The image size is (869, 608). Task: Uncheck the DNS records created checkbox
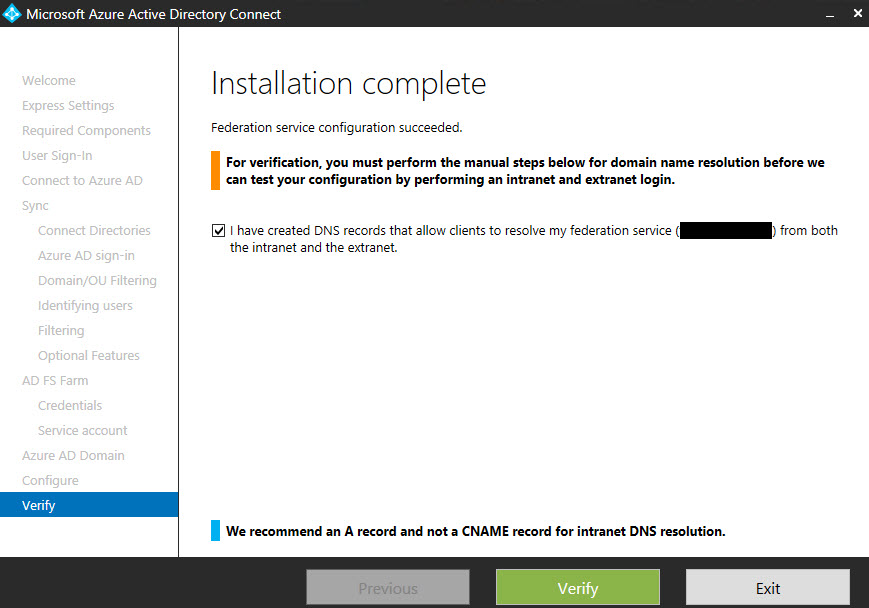coord(219,231)
